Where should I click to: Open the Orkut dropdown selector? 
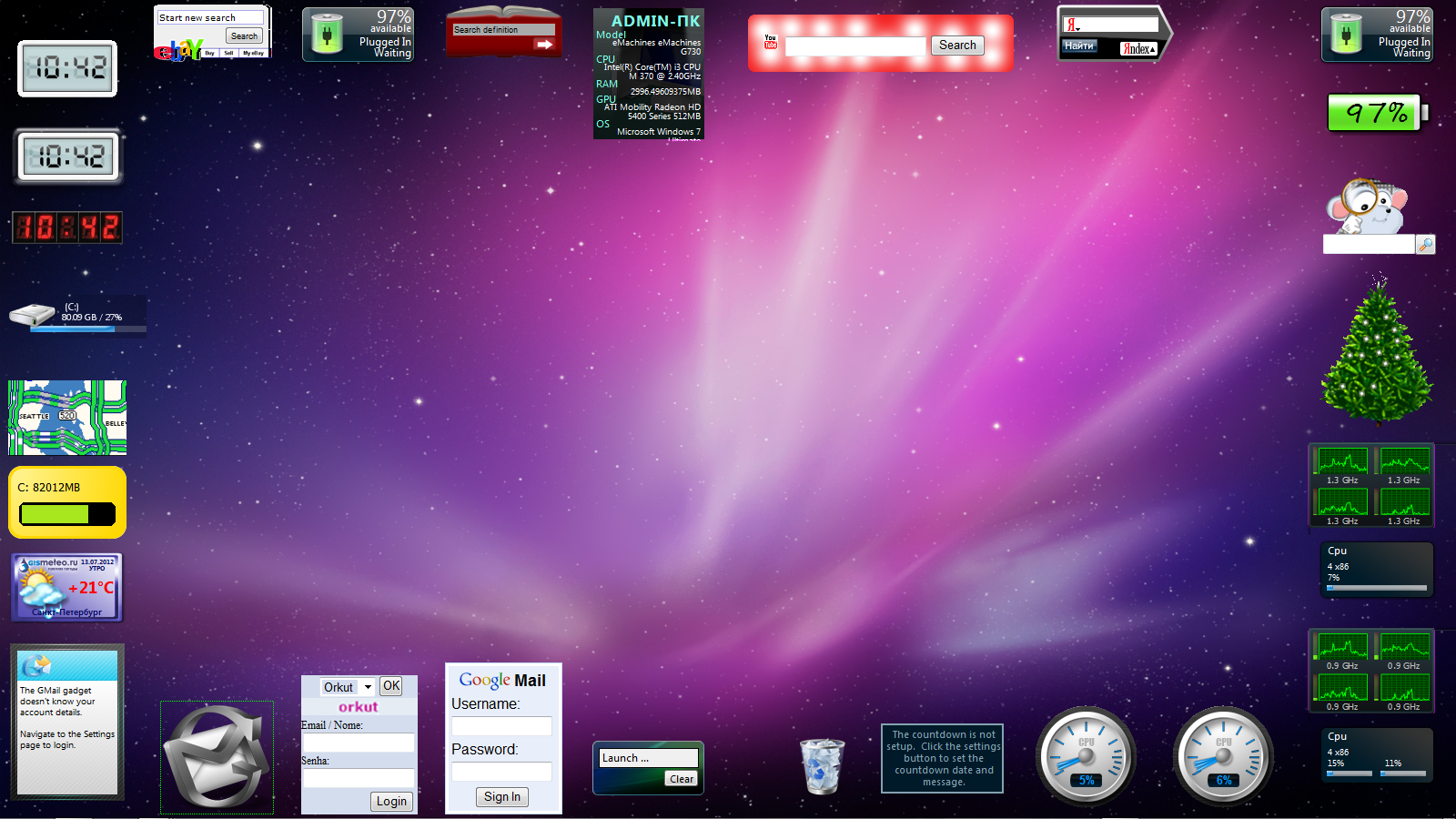(x=348, y=687)
